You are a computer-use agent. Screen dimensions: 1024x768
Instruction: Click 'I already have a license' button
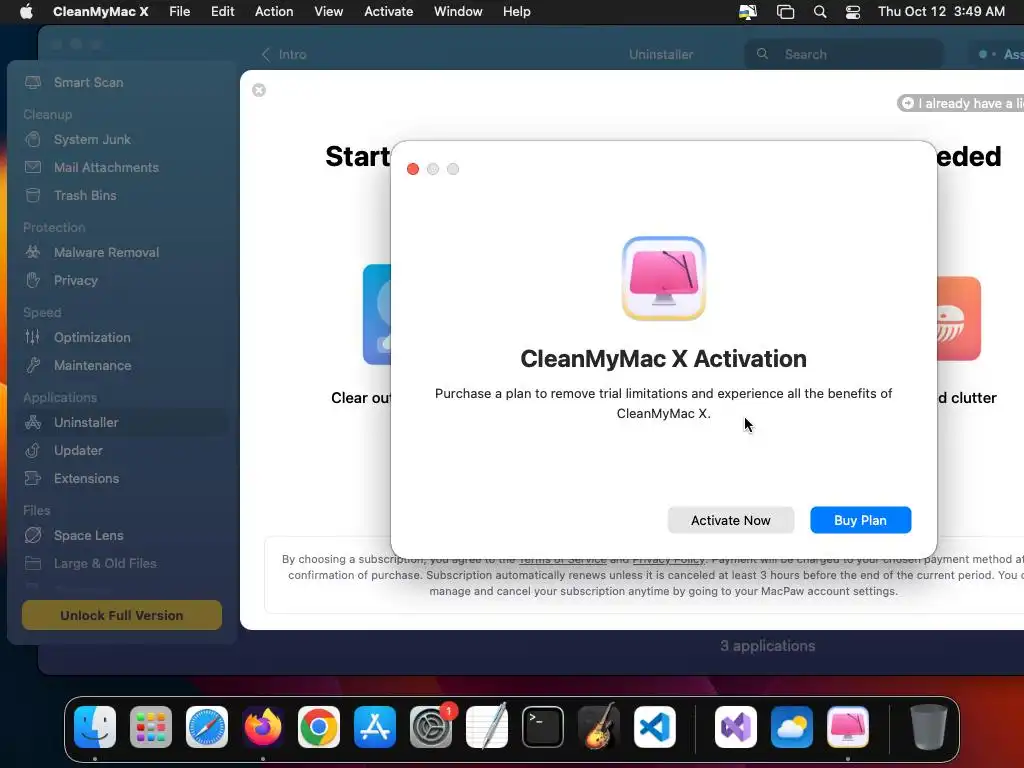click(x=961, y=103)
